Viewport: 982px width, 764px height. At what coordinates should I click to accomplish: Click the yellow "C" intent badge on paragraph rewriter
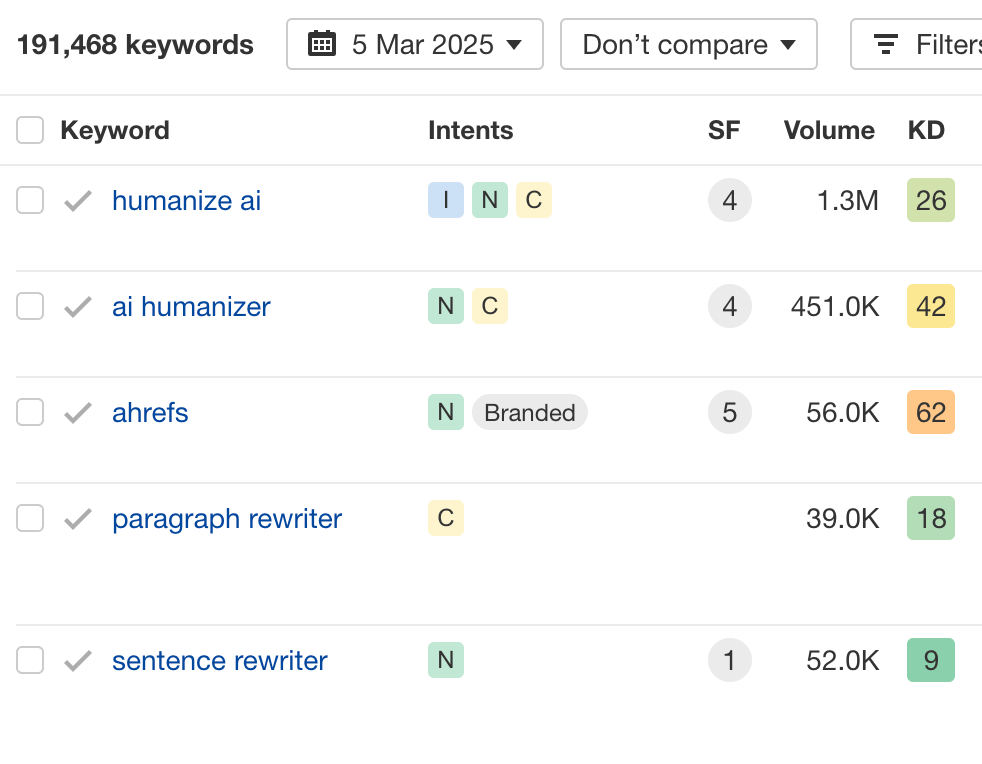coord(446,518)
